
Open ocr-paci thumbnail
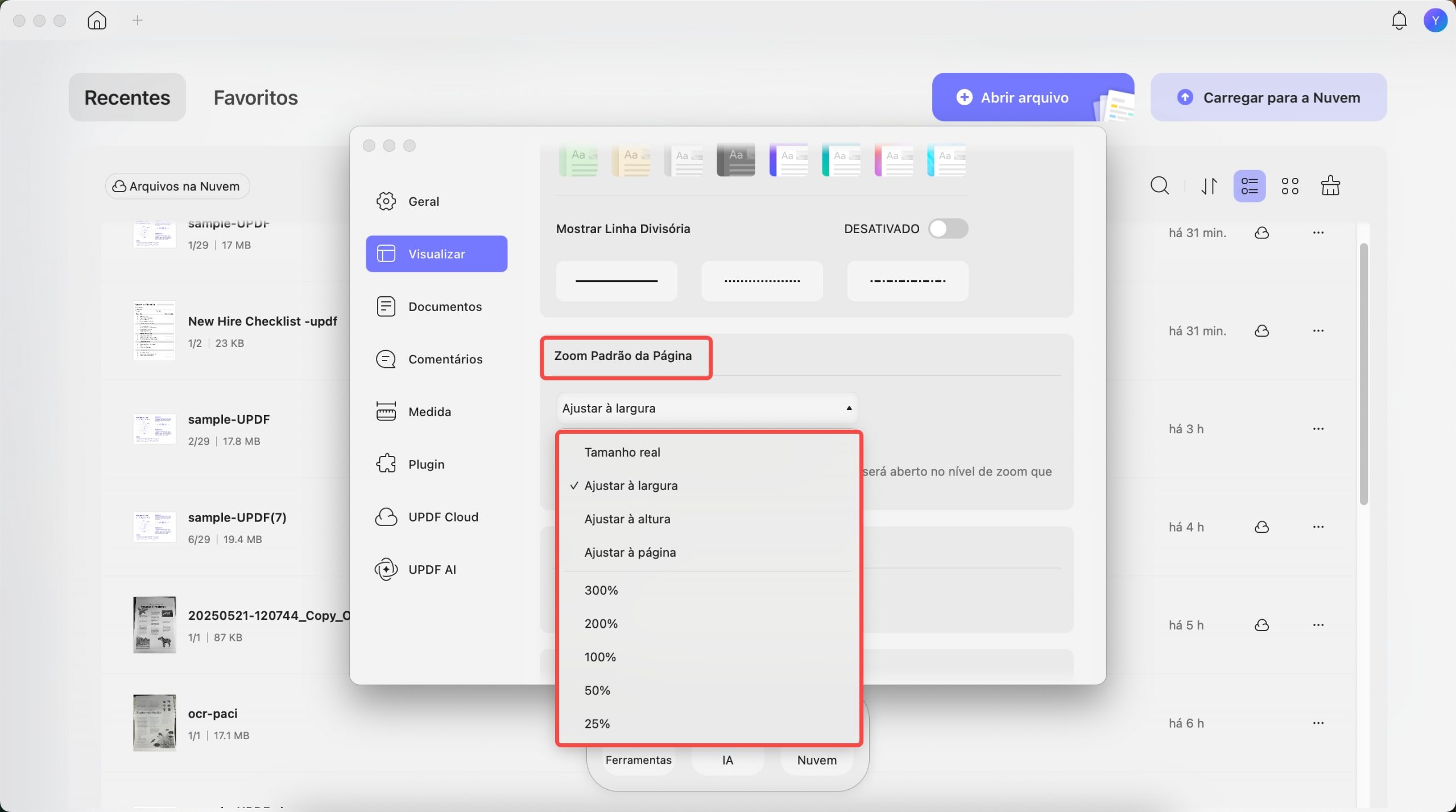(154, 723)
